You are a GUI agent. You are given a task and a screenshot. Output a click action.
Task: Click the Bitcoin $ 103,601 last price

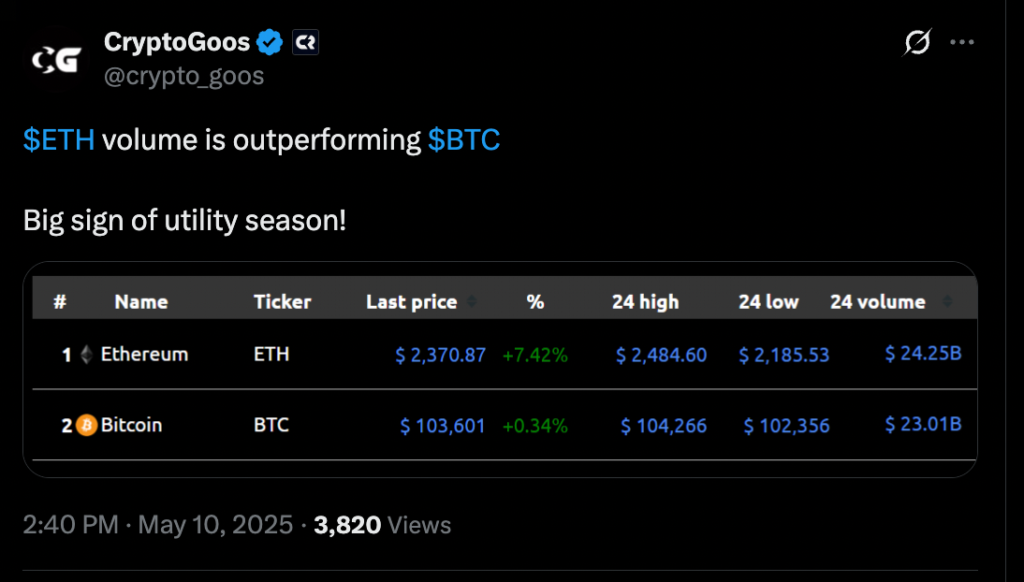443,426
